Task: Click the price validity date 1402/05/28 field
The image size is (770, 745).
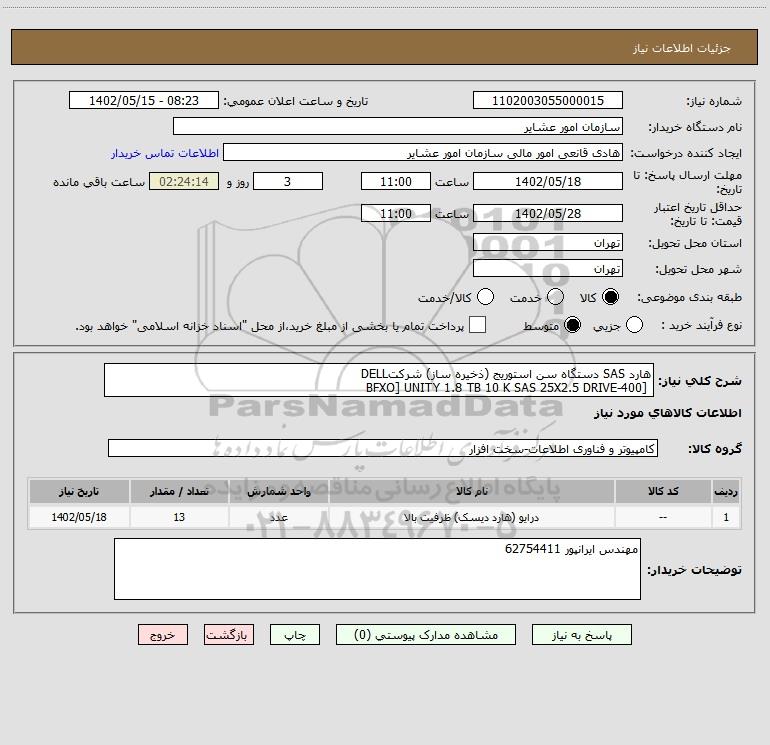Action: (548, 213)
